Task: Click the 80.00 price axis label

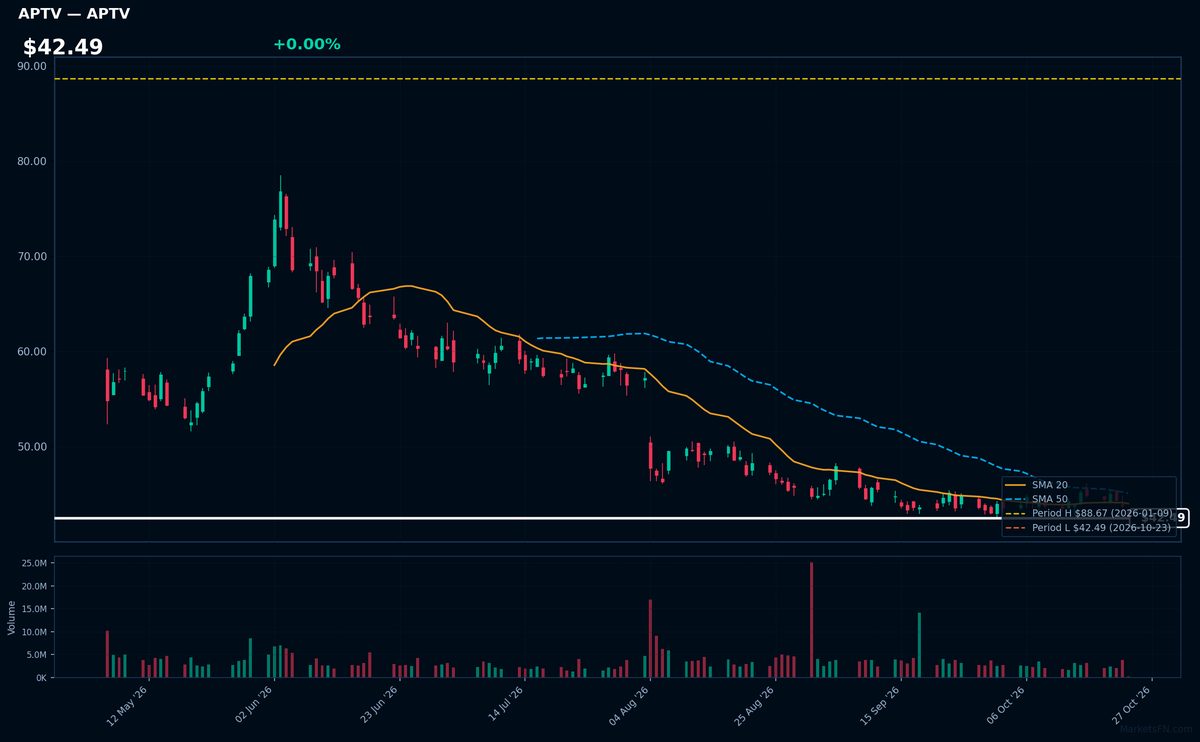Action: click(32, 161)
